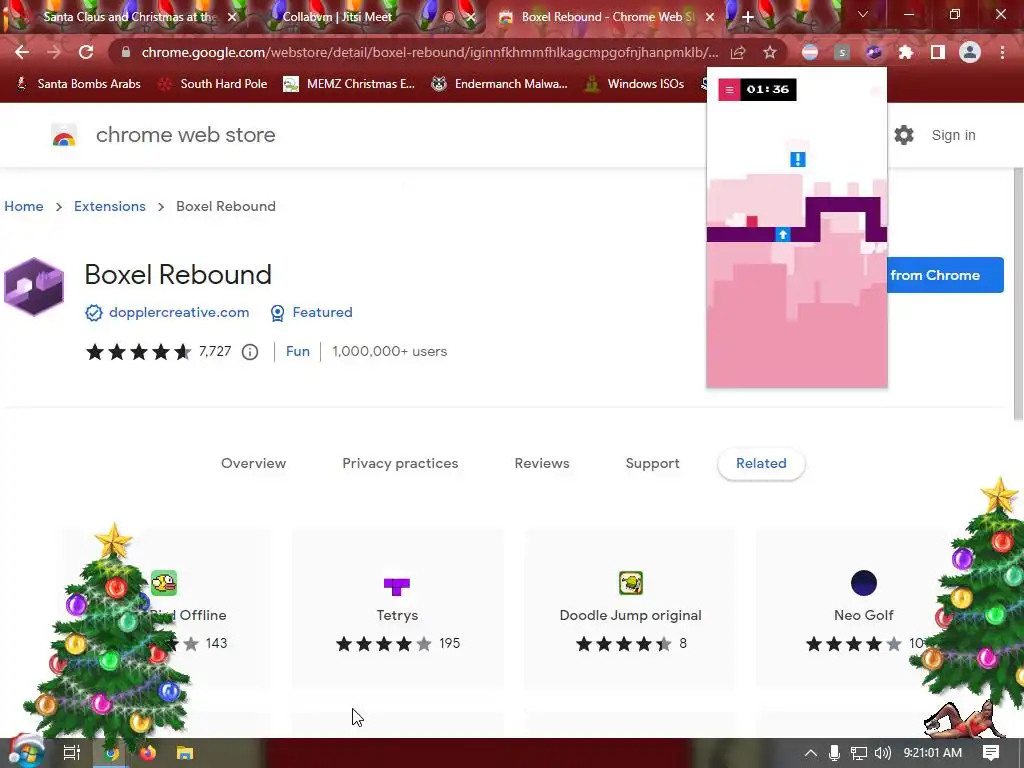Open Task View on the taskbar
Viewport: 1024px width, 768px height.
pyautogui.click(x=71, y=753)
